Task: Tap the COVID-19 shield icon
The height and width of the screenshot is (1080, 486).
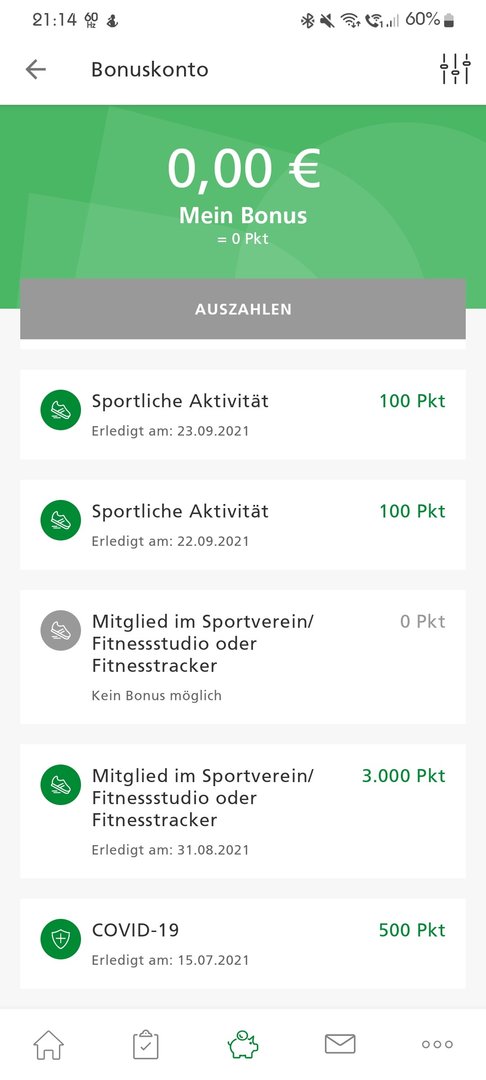Action: 61,939
